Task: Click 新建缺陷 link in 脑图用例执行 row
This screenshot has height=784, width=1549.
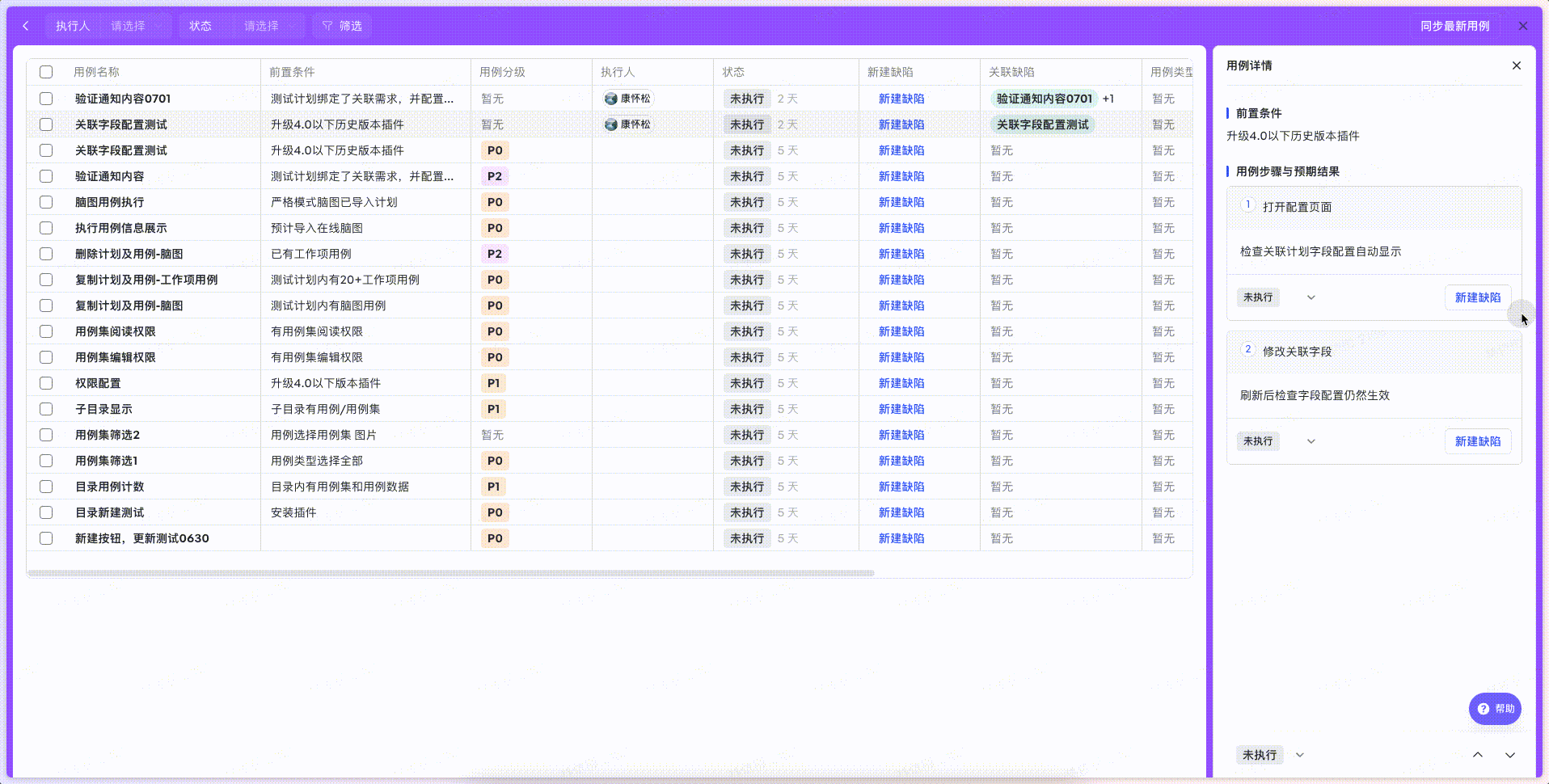Action: tap(901, 202)
